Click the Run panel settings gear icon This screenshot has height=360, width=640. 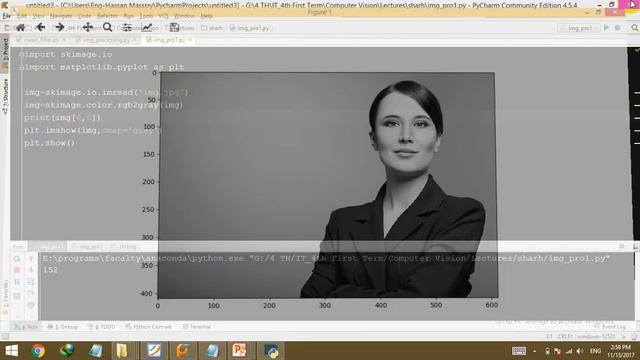(622, 247)
